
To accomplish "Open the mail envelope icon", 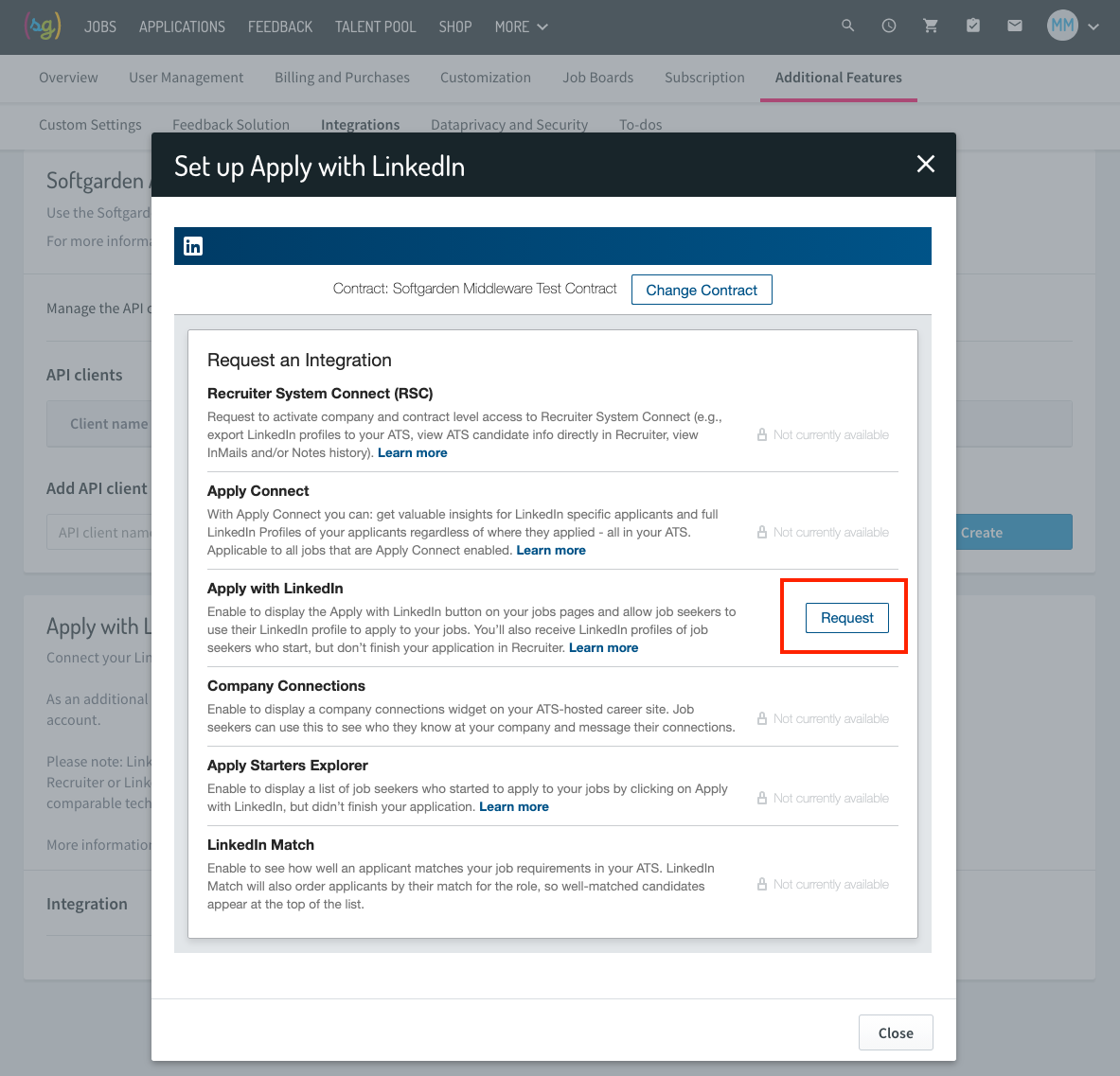I will point(1014,26).
